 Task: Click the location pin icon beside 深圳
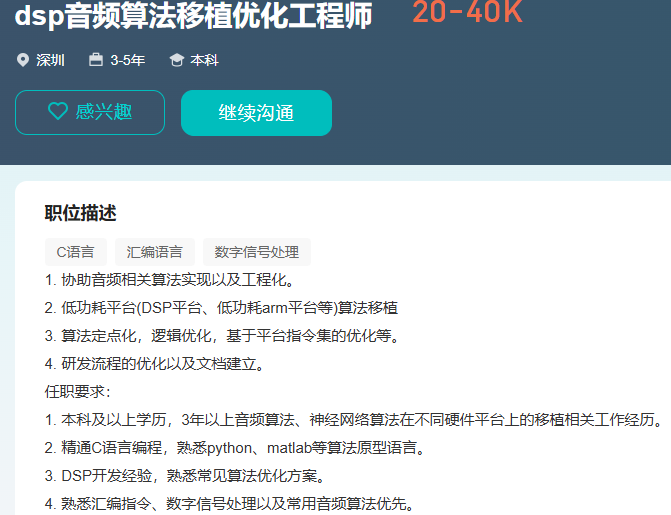coord(23,60)
